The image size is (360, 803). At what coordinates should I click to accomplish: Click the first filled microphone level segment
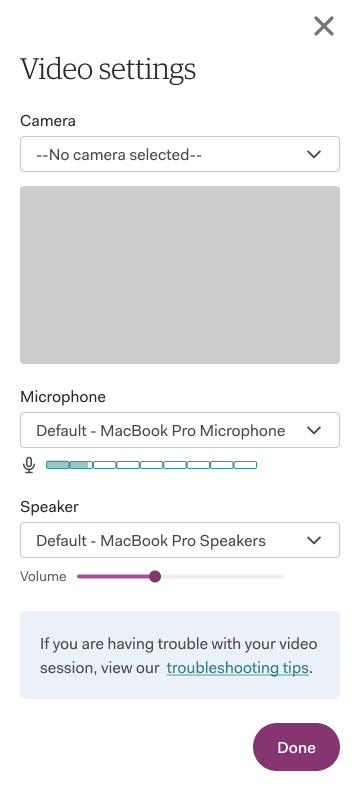(57, 465)
